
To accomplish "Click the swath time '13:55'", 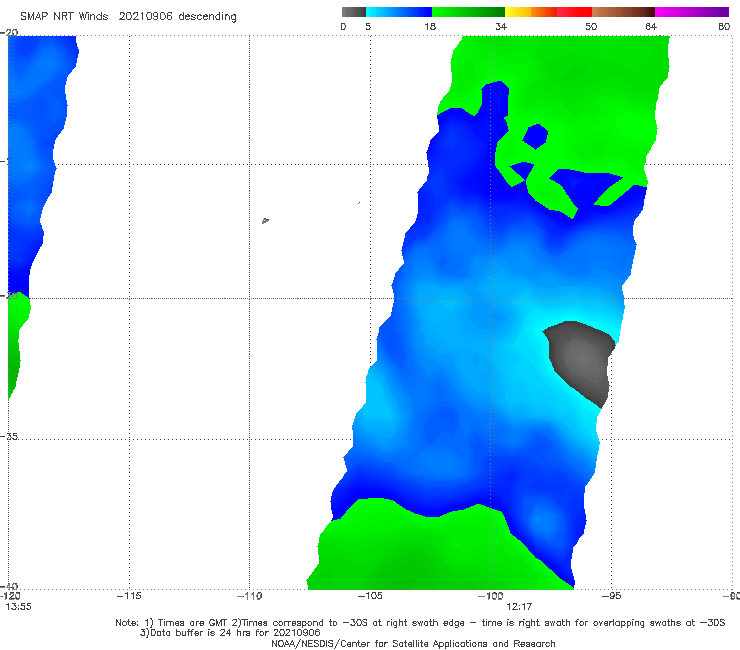I will pos(18,607).
